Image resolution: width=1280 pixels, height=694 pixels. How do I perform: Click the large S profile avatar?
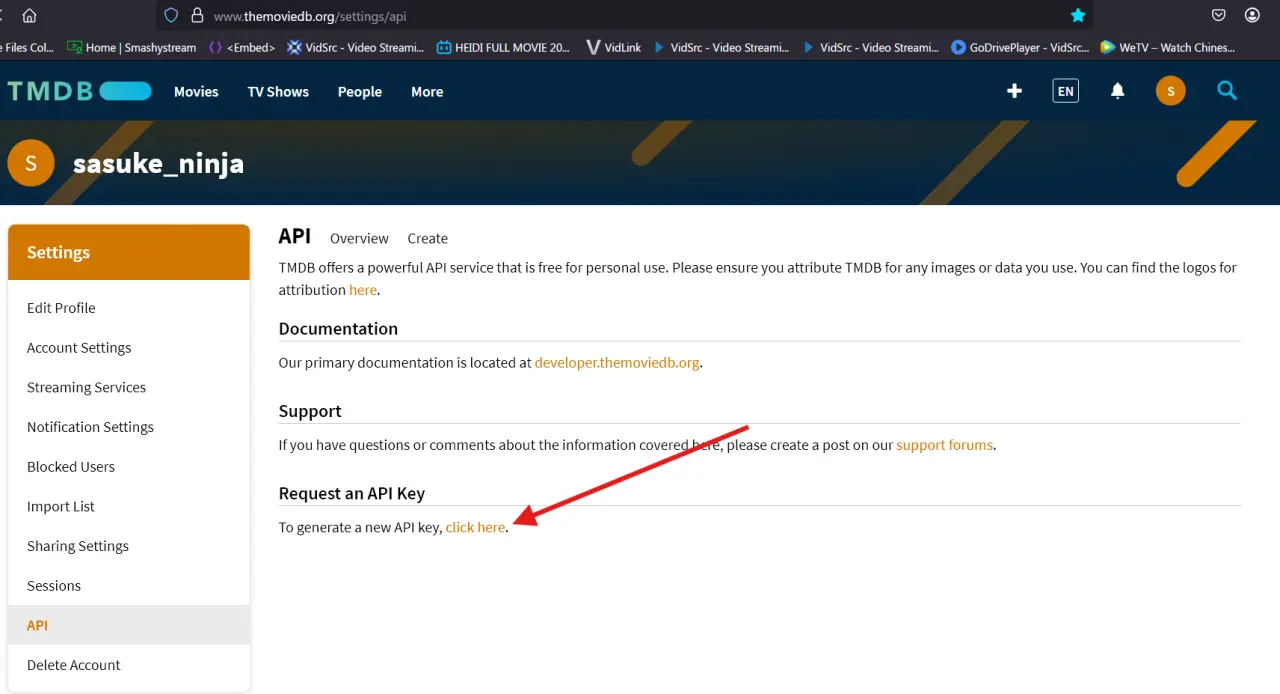[31, 163]
